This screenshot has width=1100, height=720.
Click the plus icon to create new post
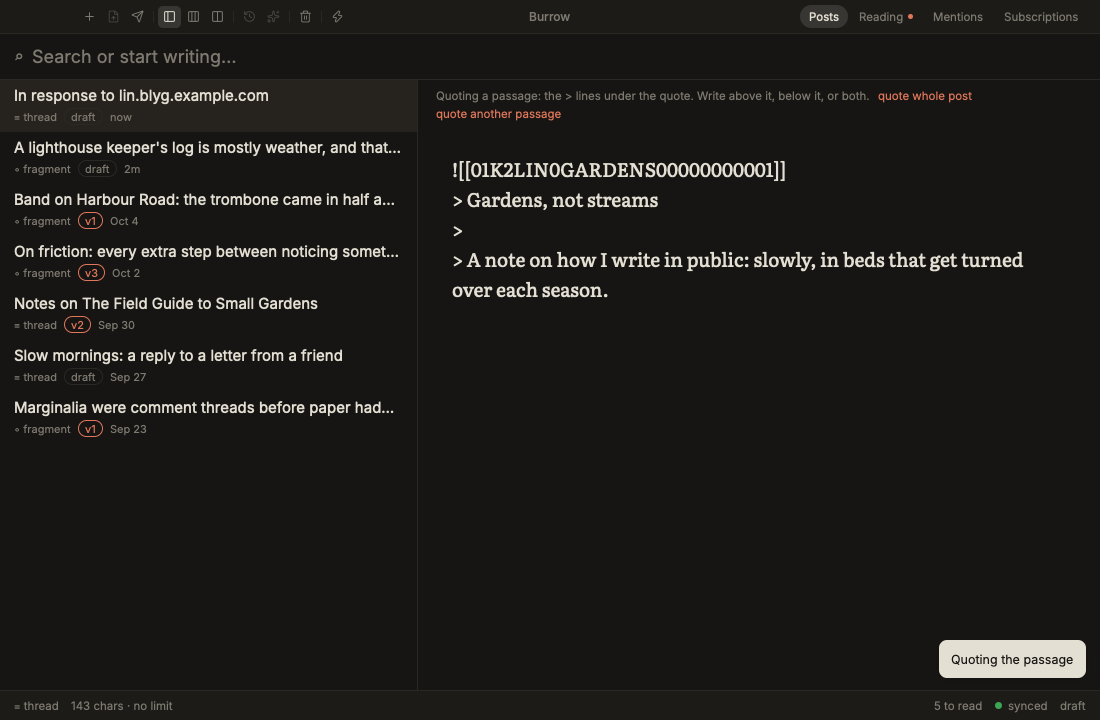coord(89,17)
